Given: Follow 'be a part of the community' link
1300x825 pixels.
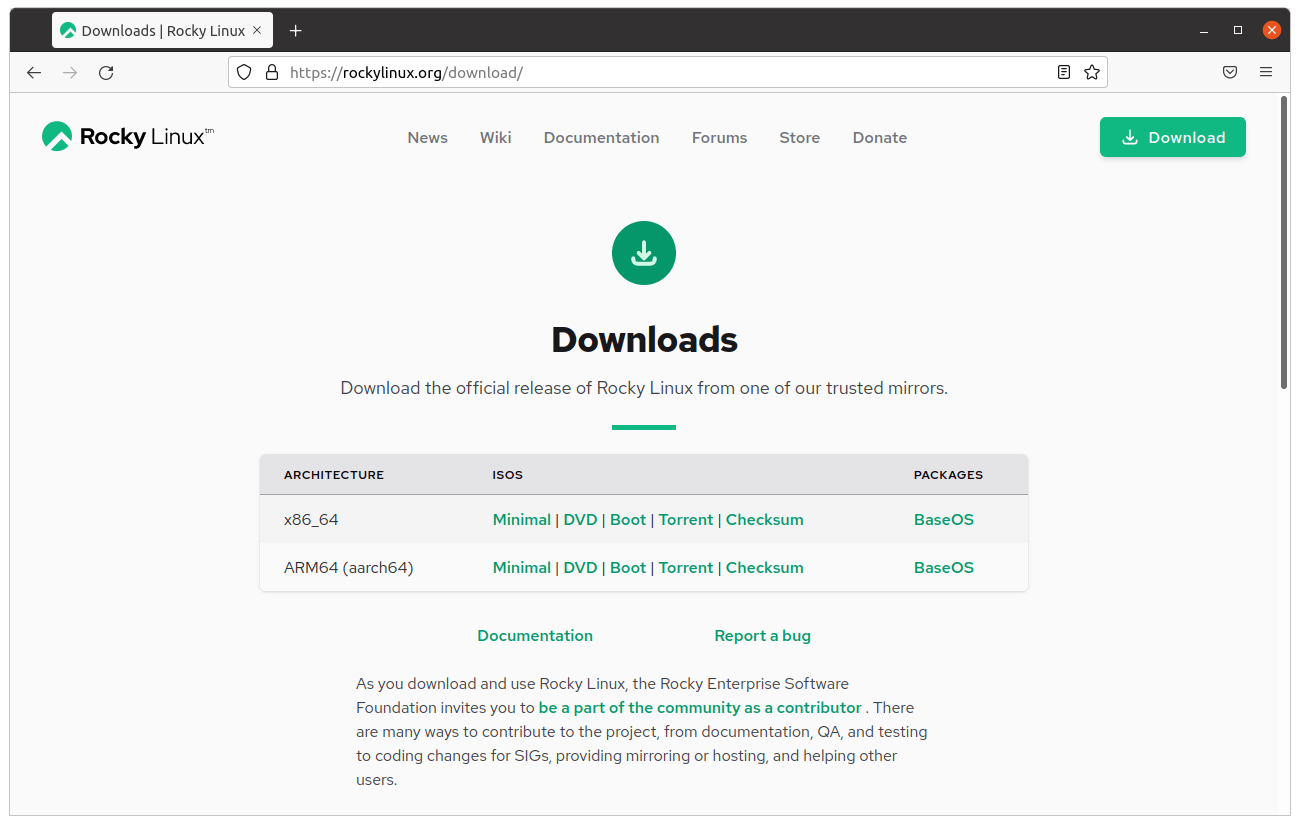Looking at the screenshot, I should pos(700,708).
